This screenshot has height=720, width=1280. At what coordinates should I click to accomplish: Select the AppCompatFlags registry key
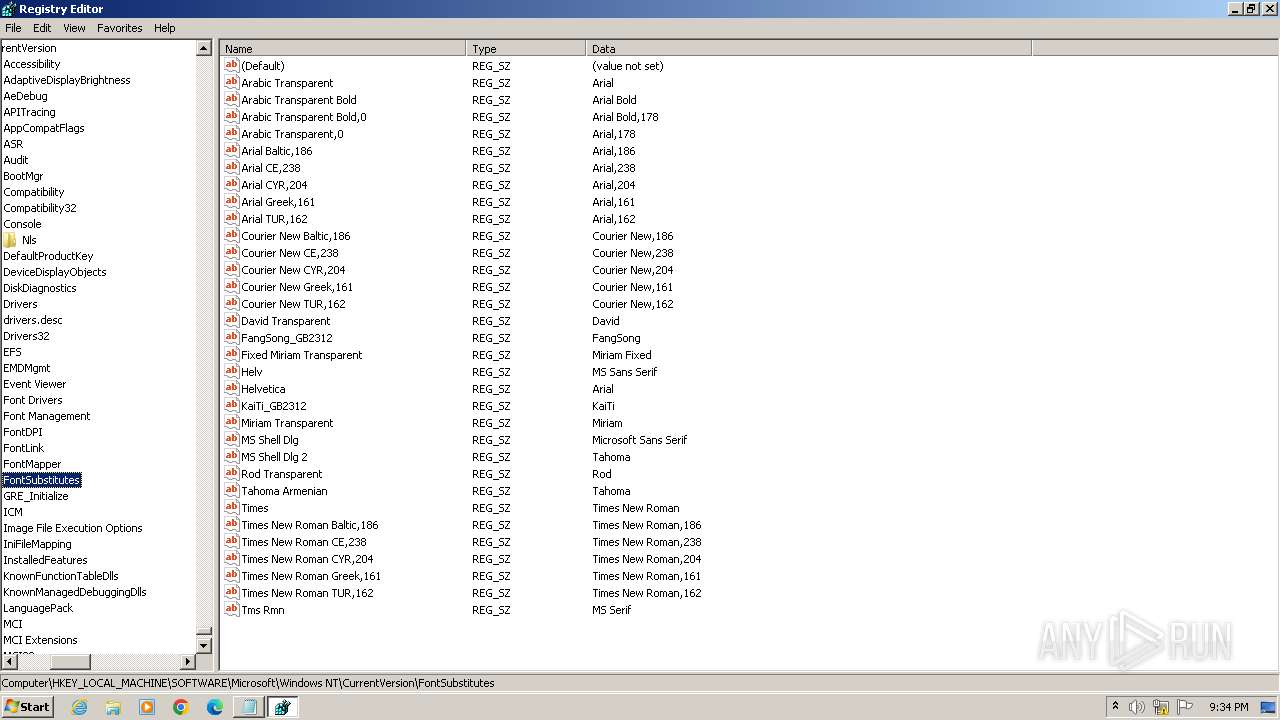[x=44, y=128]
